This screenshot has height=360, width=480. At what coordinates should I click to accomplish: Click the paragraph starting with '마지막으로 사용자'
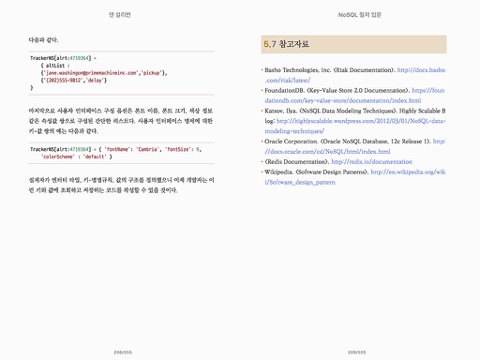(121, 121)
